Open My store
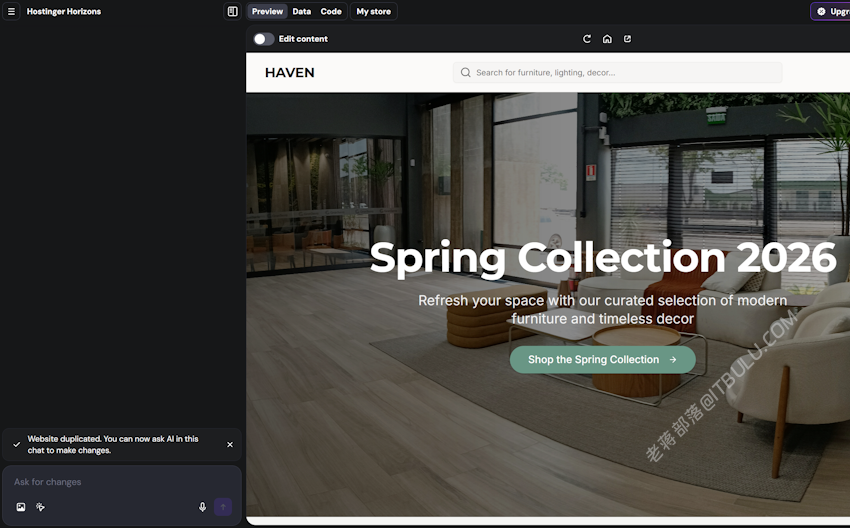The image size is (850, 528). point(374,11)
